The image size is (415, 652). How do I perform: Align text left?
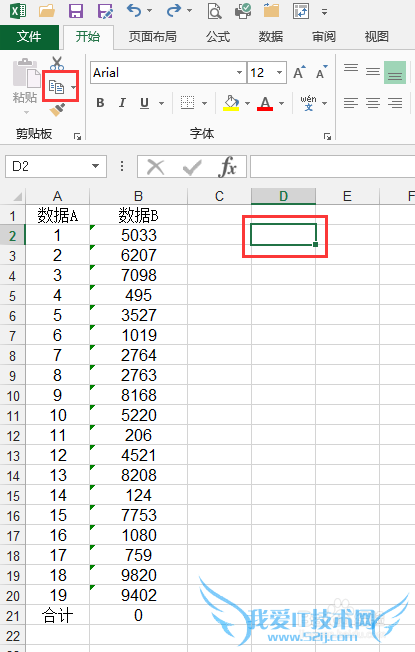[351, 103]
